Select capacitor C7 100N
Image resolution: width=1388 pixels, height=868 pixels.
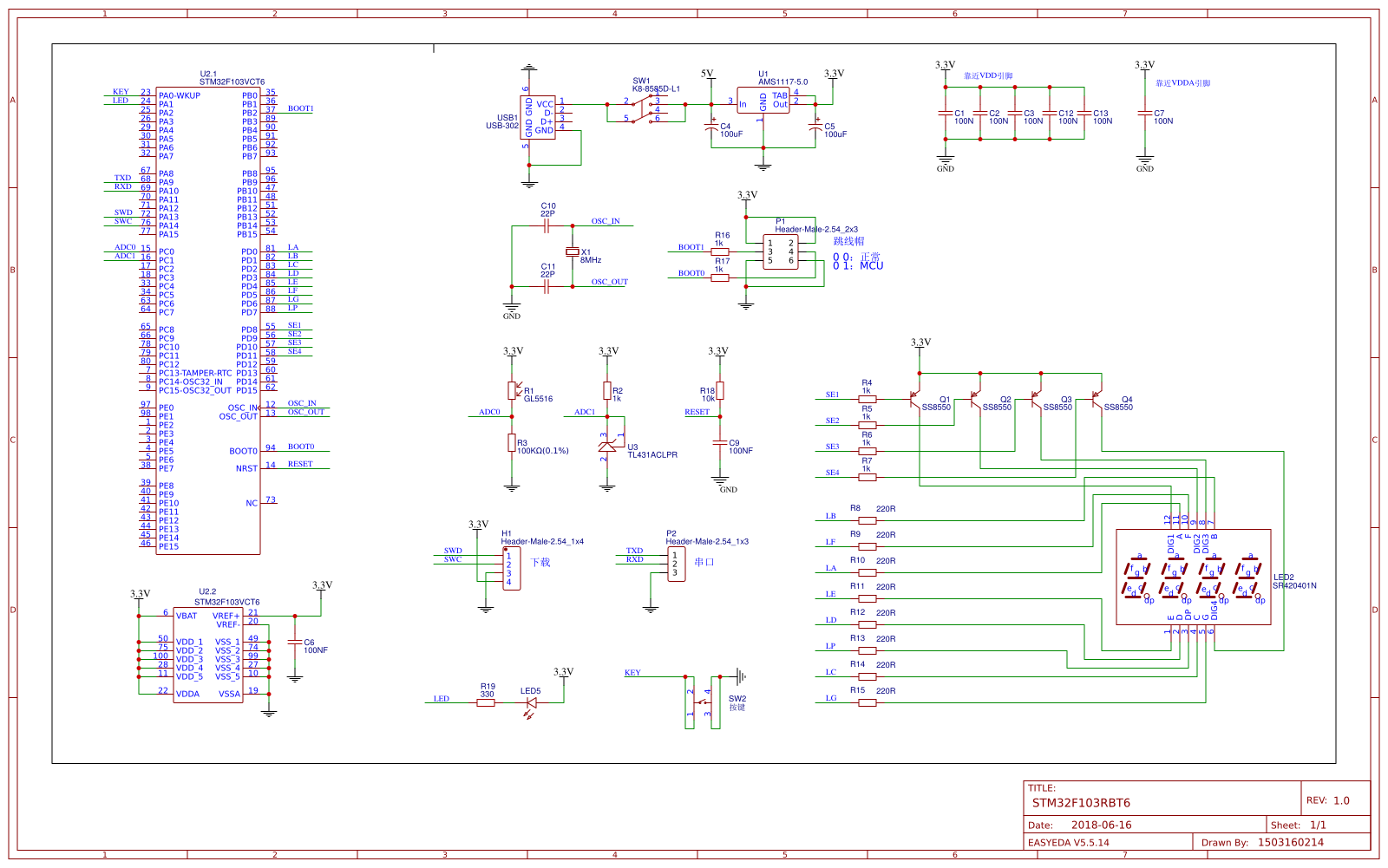point(1145,113)
